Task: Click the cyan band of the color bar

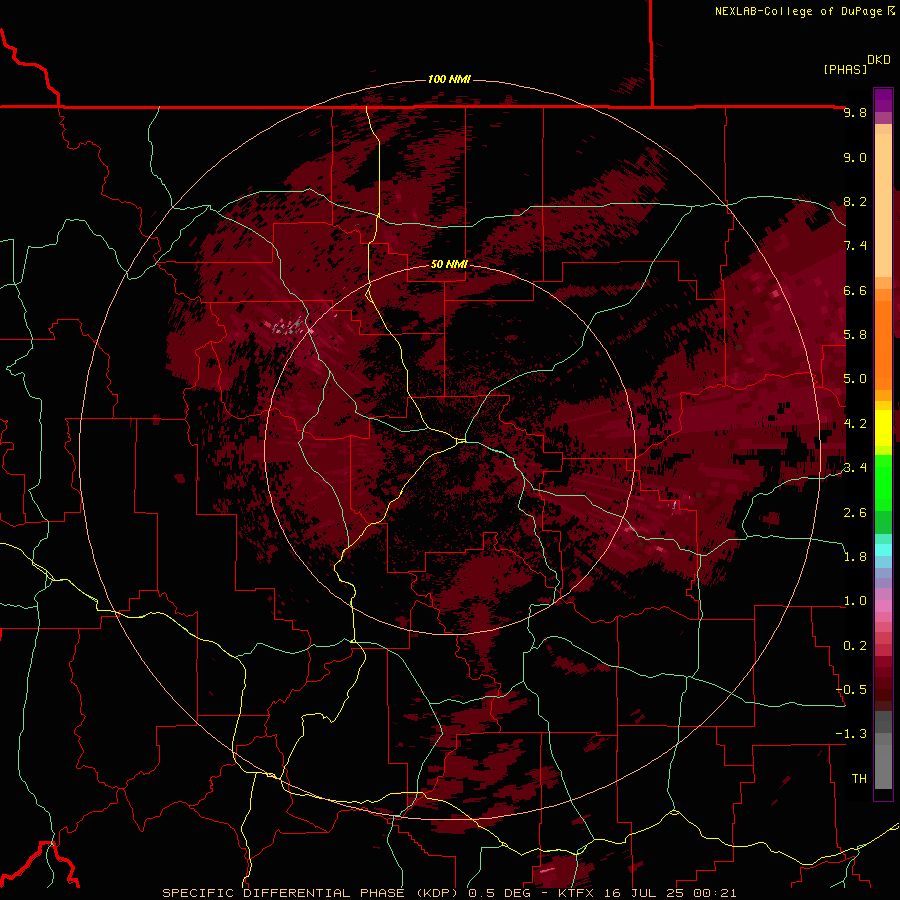Action: 883,550
